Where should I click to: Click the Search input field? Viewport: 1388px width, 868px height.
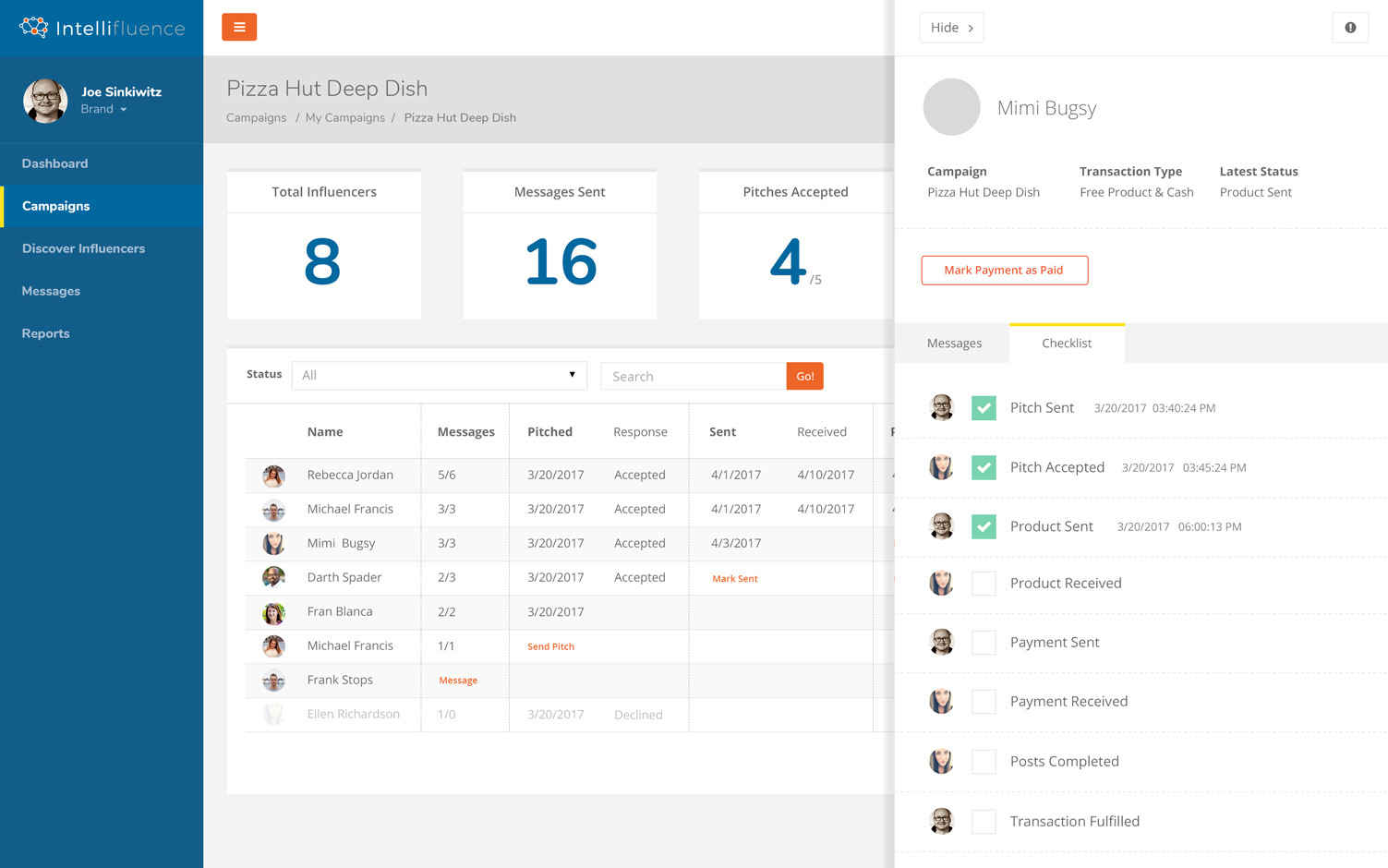pyautogui.click(x=694, y=376)
